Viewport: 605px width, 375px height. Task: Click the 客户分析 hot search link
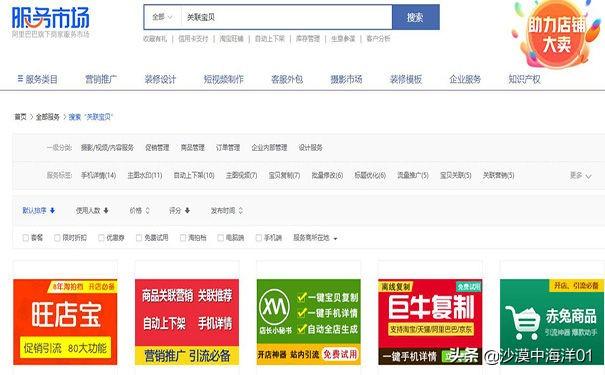(x=378, y=39)
